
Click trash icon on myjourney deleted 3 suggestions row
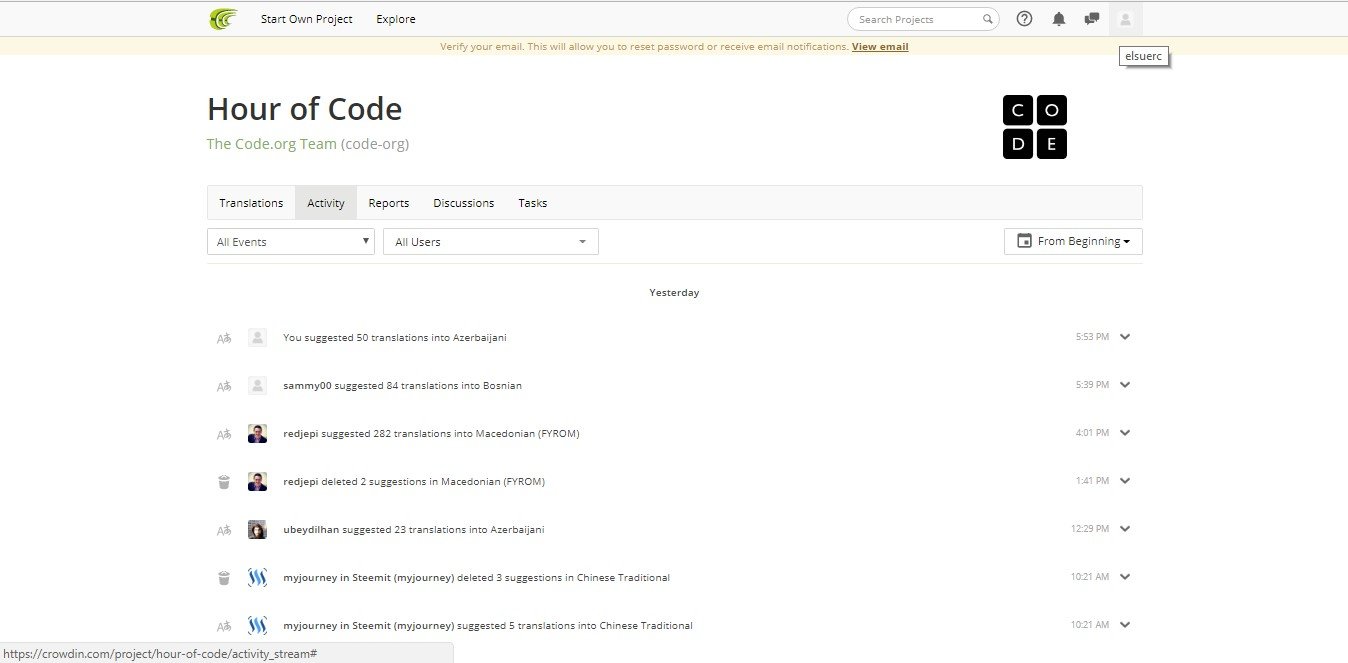(224, 578)
